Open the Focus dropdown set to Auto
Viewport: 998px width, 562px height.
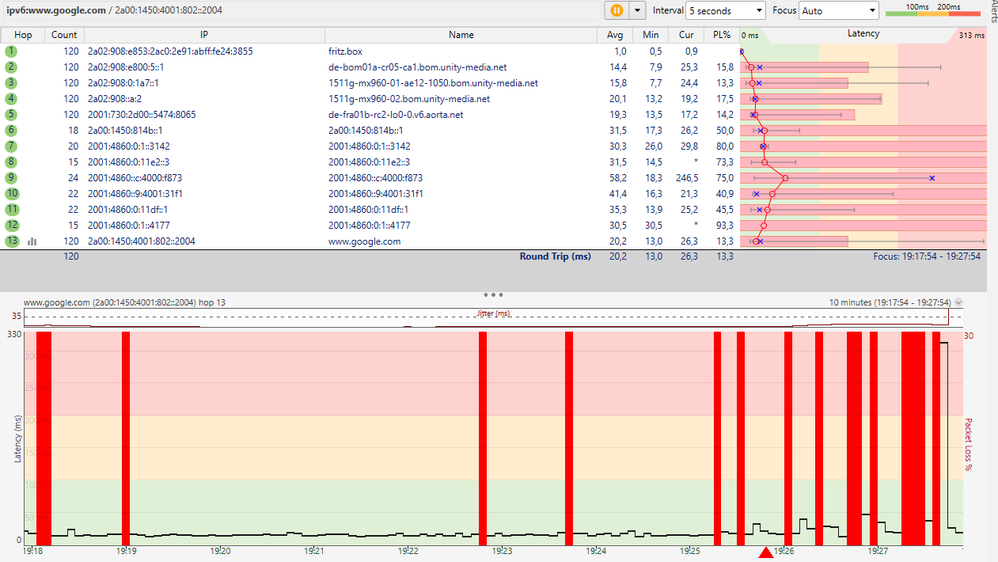click(x=838, y=11)
